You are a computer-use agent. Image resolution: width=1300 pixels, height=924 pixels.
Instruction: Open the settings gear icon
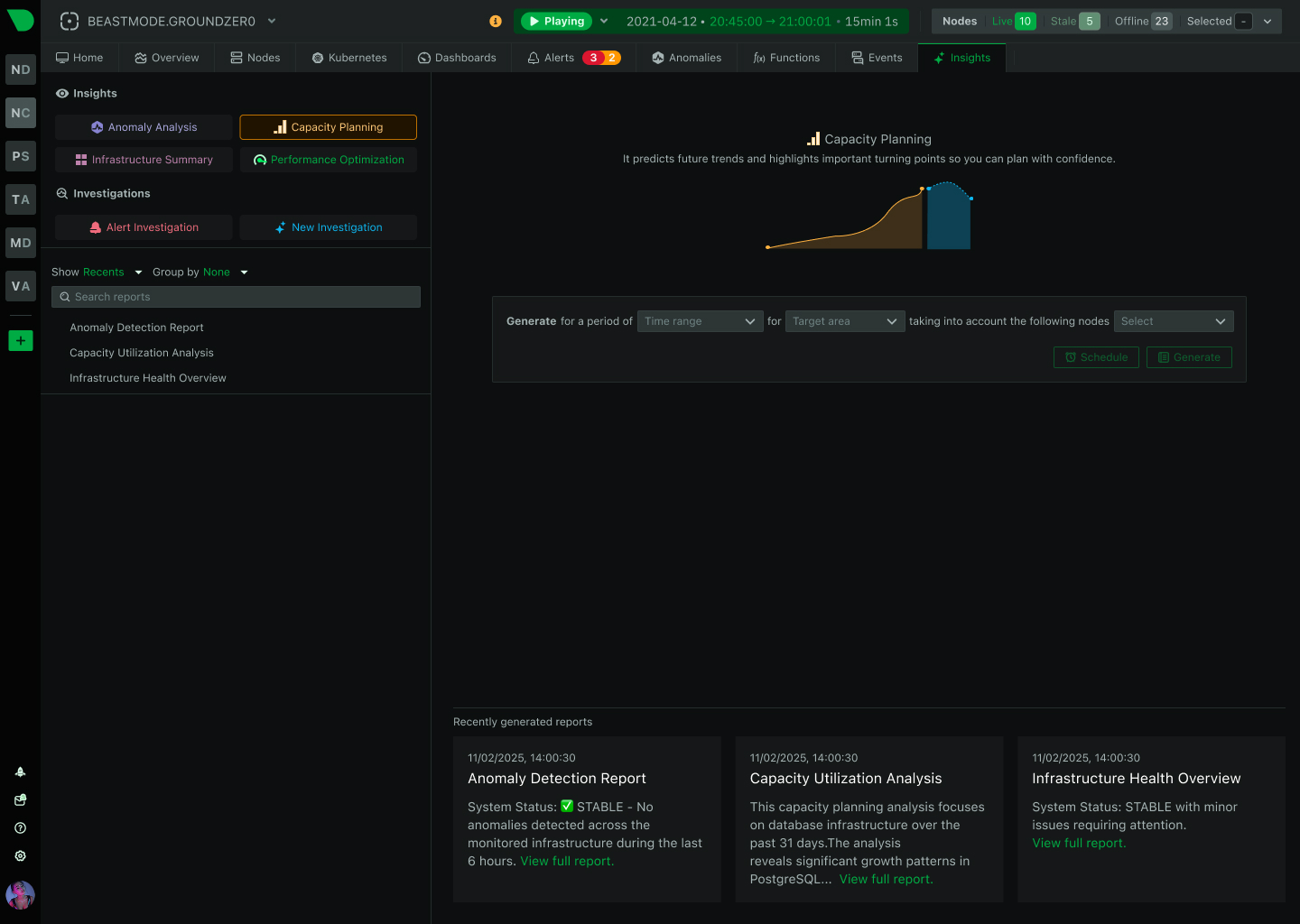coord(20,855)
